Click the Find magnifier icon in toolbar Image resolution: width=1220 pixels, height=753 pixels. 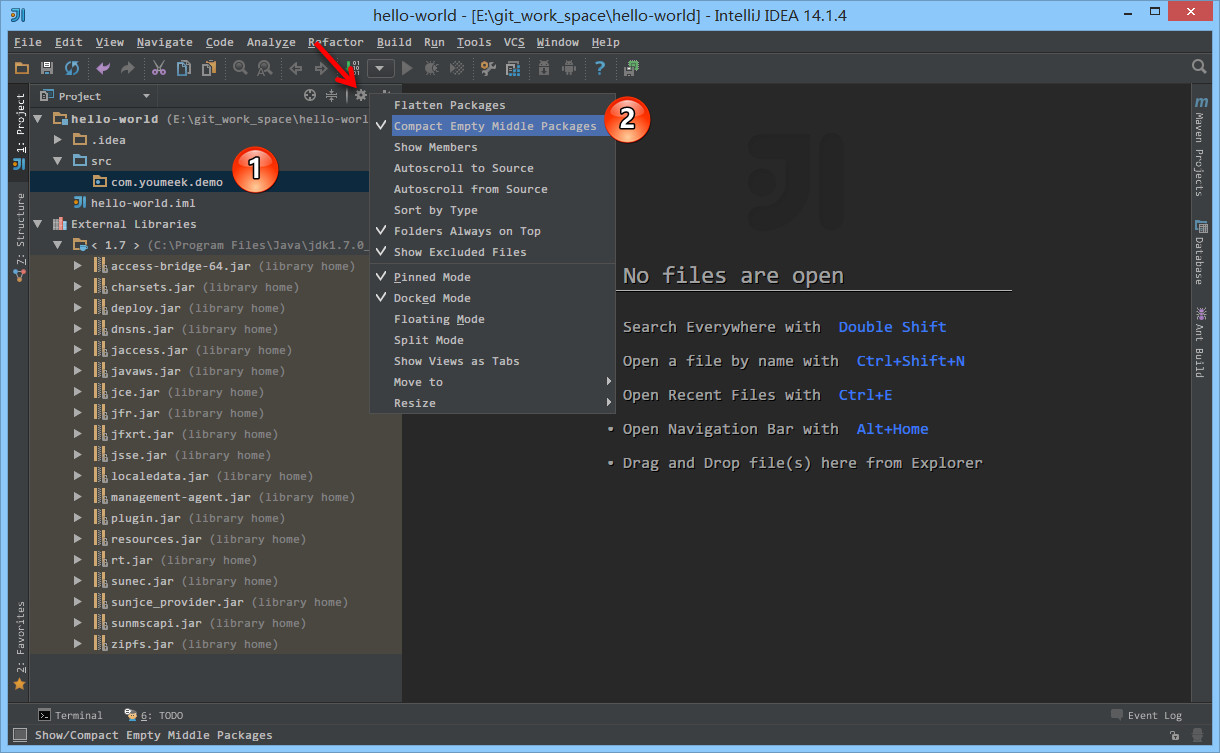(240, 68)
